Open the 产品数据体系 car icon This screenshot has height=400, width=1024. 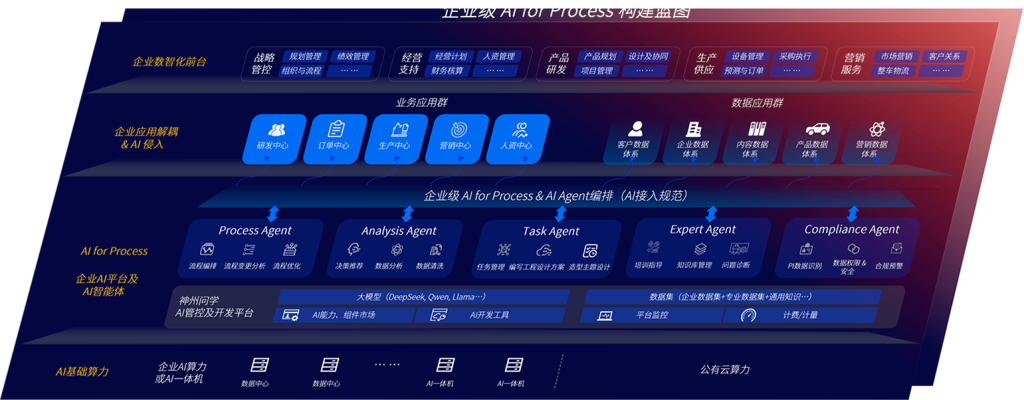tap(815, 129)
